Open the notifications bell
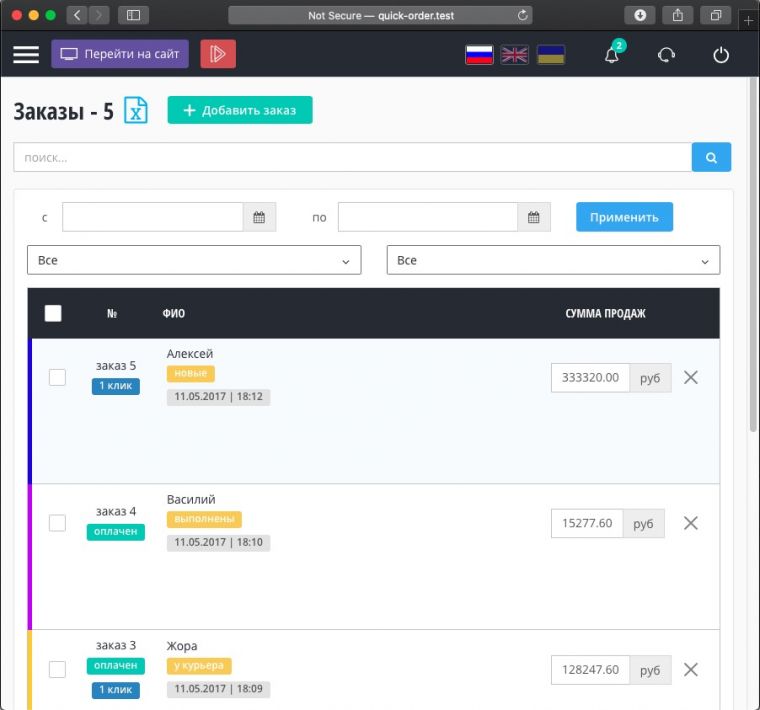The image size is (760, 710). [612, 55]
